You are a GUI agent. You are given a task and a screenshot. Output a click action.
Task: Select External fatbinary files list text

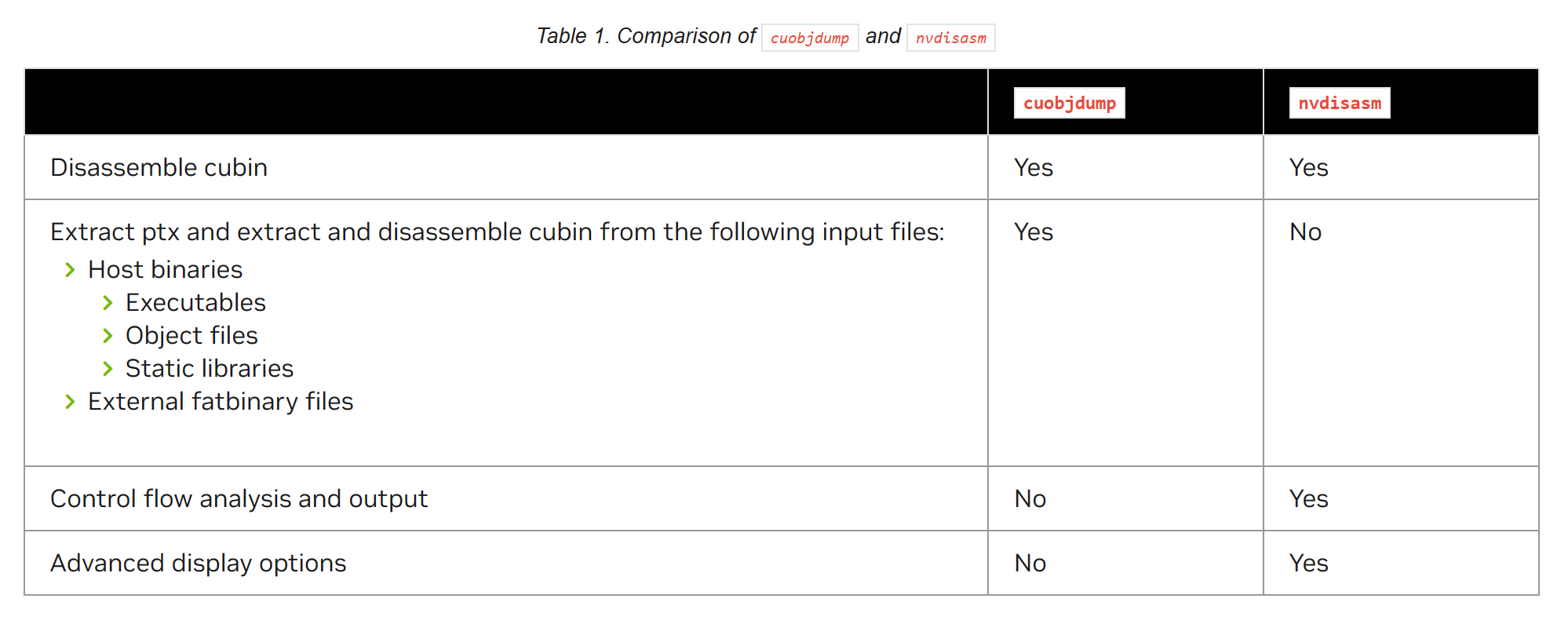pos(221,401)
